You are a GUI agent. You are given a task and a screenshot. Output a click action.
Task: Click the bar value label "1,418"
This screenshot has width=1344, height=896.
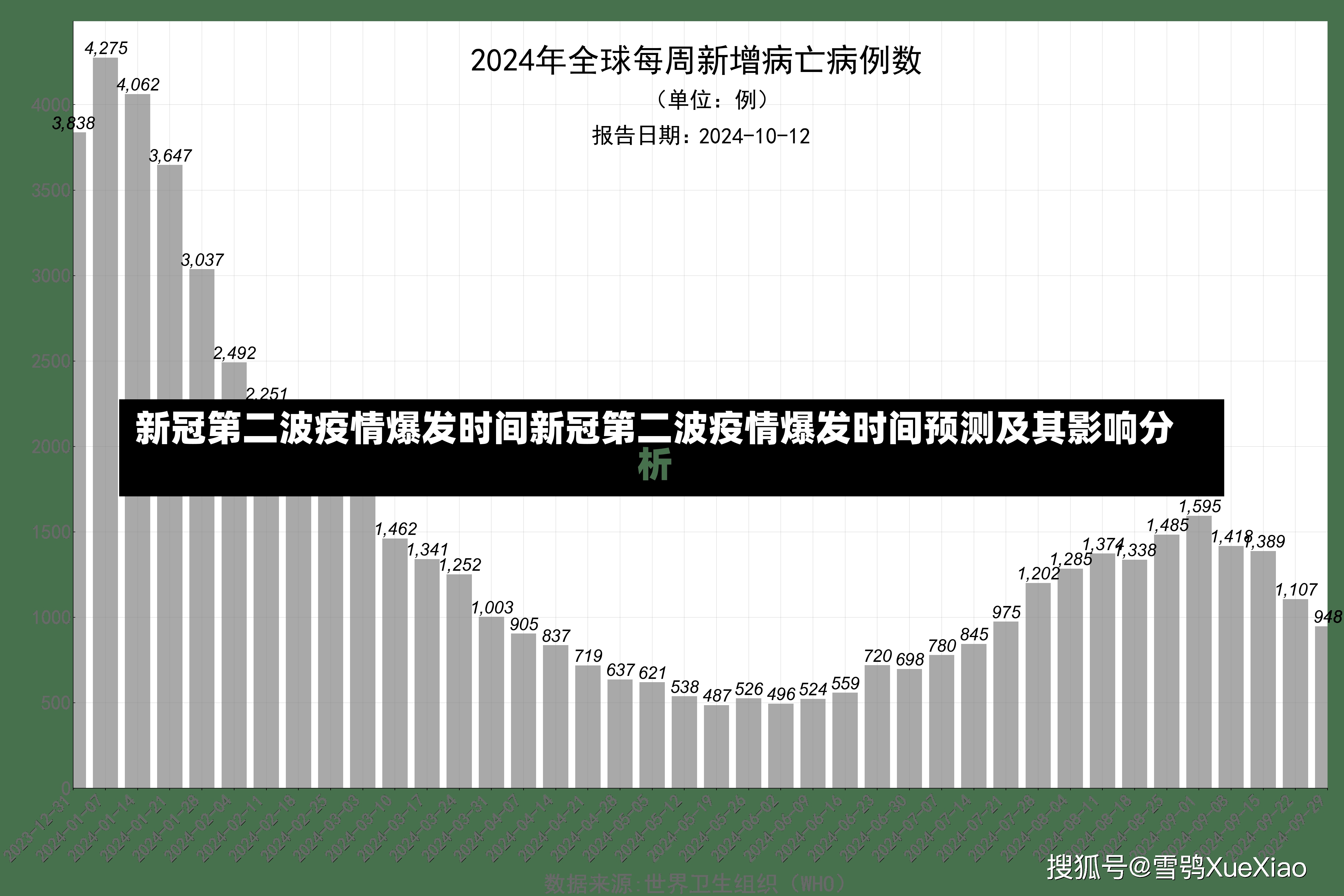point(1232,537)
